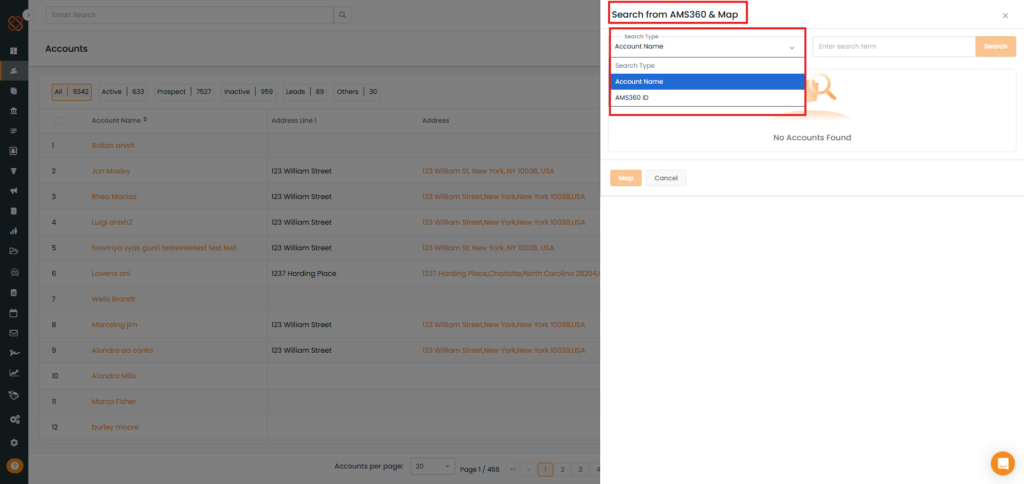Click the funnel icon in left sidebar
The width and height of the screenshot is (1024, 484).
click(14, 171)
